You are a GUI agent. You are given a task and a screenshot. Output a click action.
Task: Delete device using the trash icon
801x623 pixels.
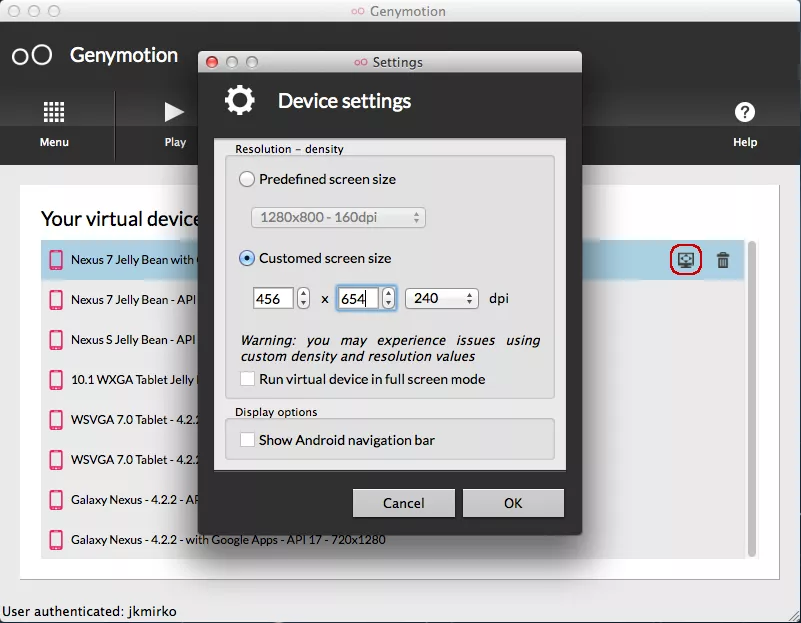[x=723, y=260]
